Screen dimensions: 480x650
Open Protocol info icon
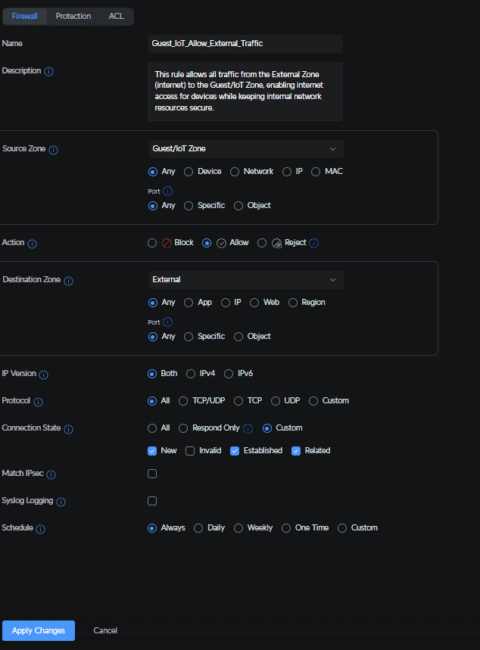point(38,402)
